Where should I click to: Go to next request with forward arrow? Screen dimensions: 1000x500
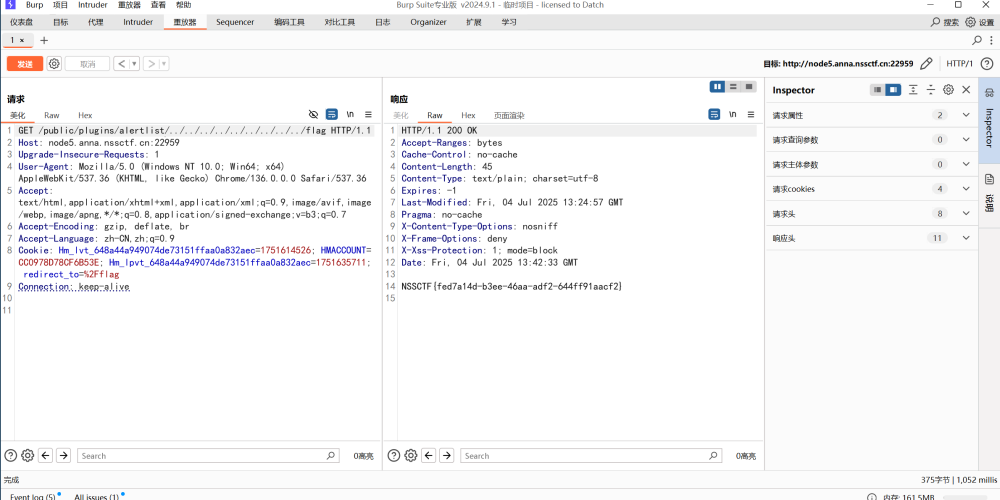tap(151, 64)
